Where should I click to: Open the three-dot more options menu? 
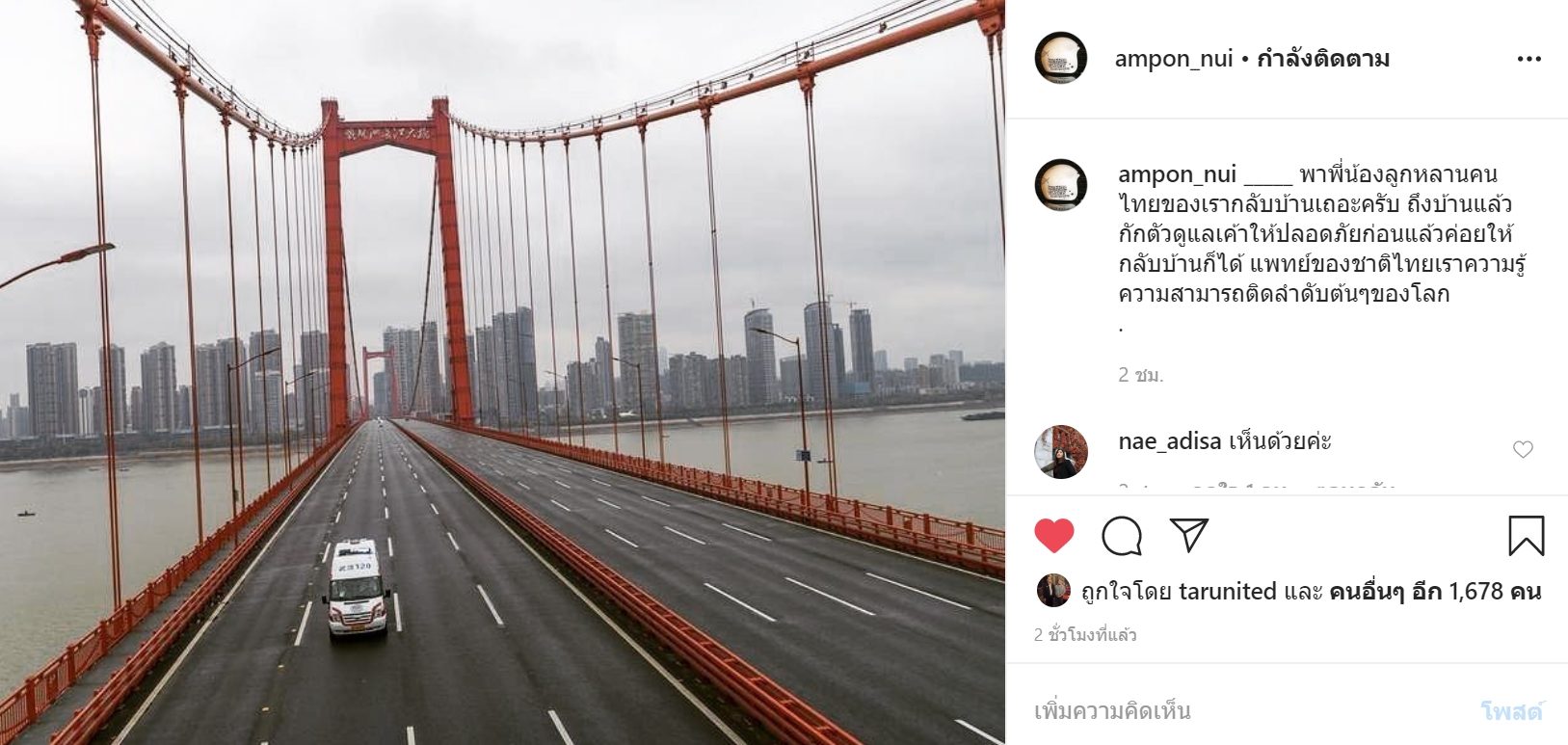(x=1529, y=59)
